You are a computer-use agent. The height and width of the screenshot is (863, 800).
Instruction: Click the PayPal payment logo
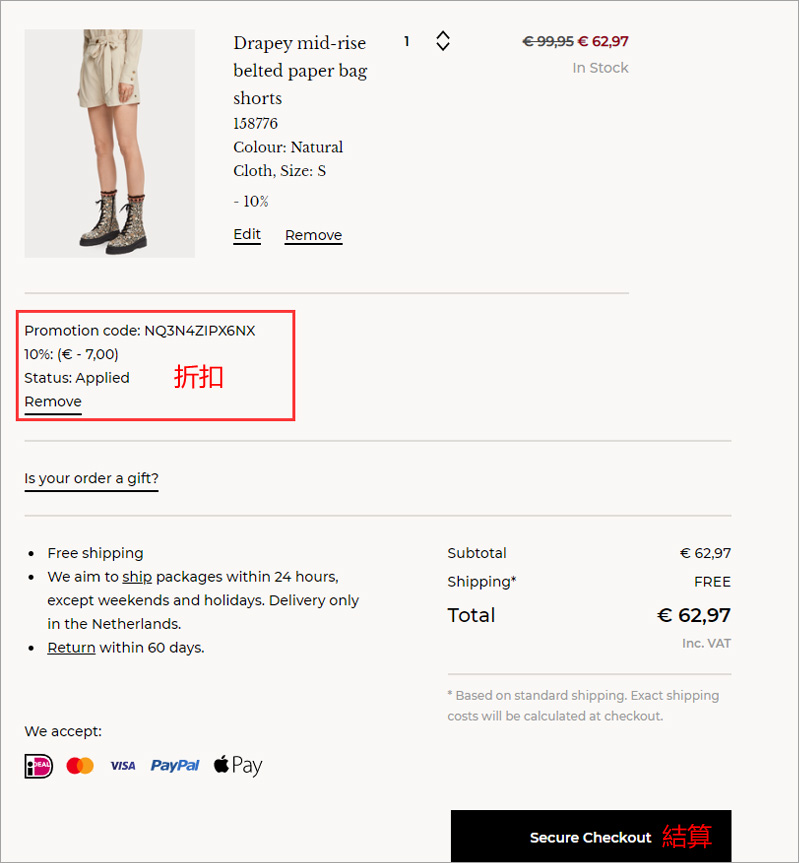point(175,766)
